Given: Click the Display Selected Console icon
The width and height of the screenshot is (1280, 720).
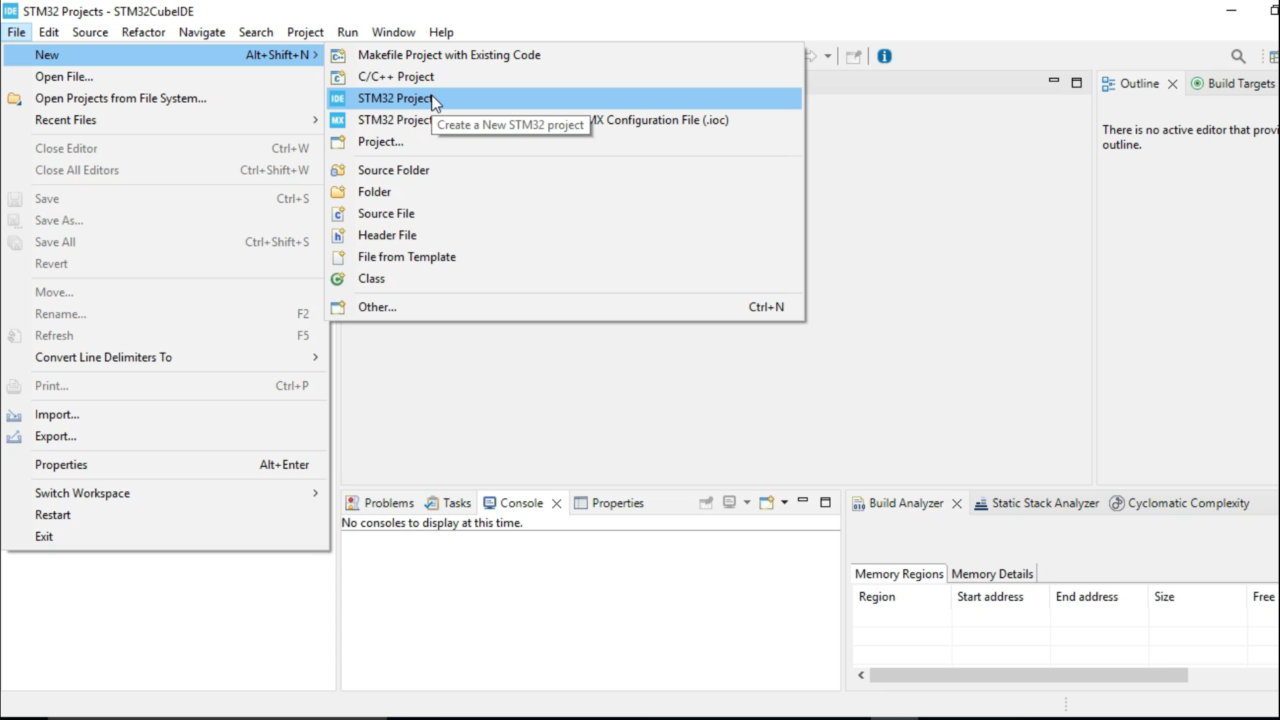Looking at the screenshot, I should [729, 503].
